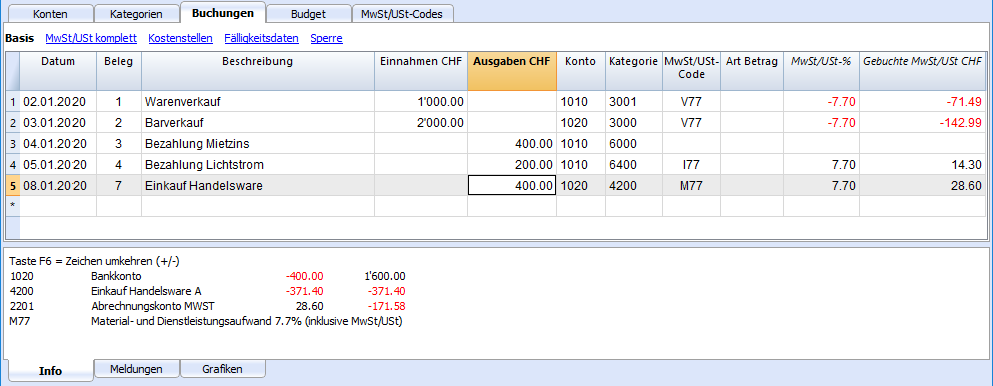Open the Sperre view
Viewport: 993px width, 386px height.
tap(327, 38)
